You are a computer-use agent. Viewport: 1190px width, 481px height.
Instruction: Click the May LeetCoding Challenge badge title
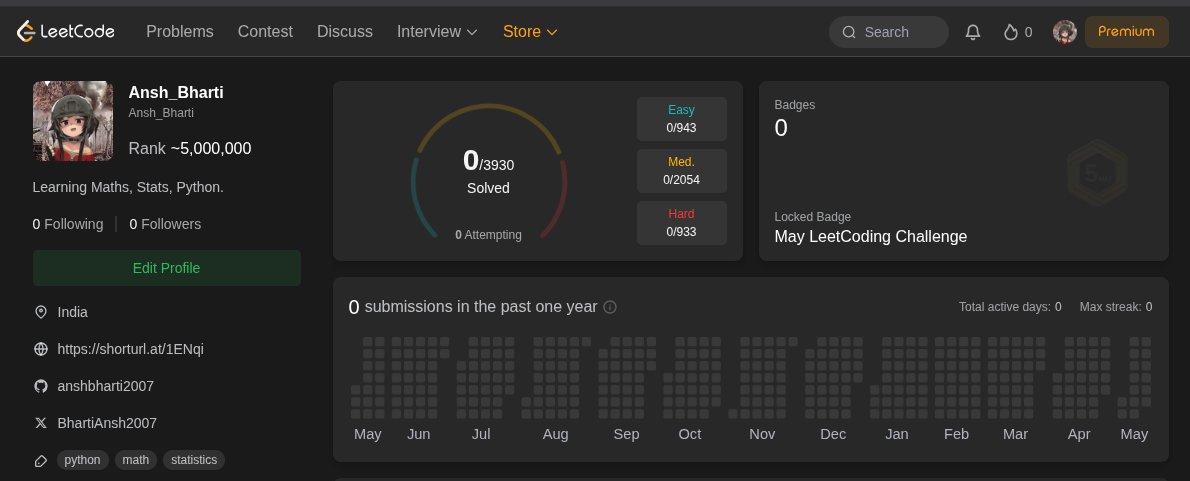[870, 237]
